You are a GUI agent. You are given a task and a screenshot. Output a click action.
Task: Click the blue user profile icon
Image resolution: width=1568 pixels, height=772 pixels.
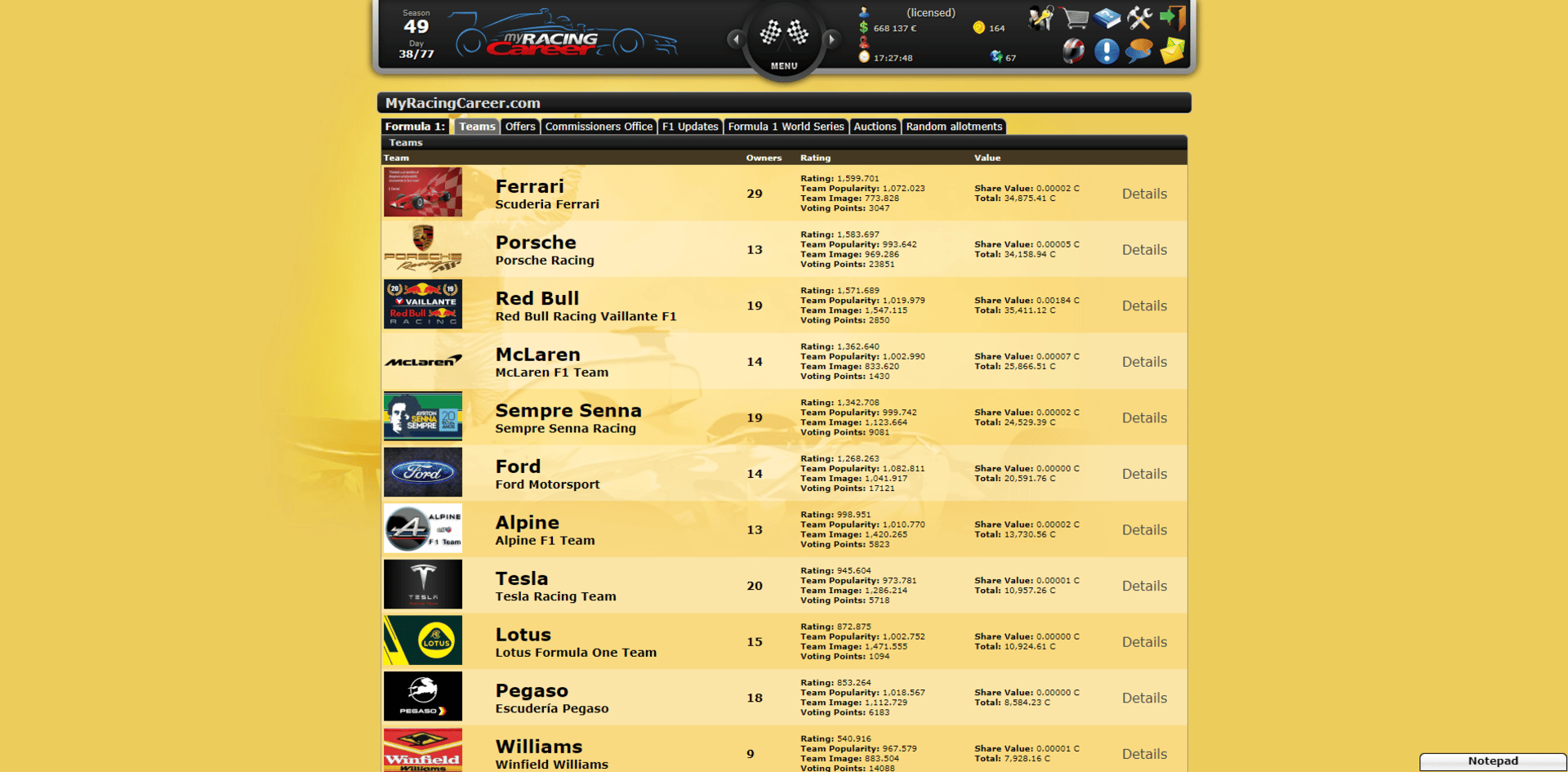(x=864, y=12)
